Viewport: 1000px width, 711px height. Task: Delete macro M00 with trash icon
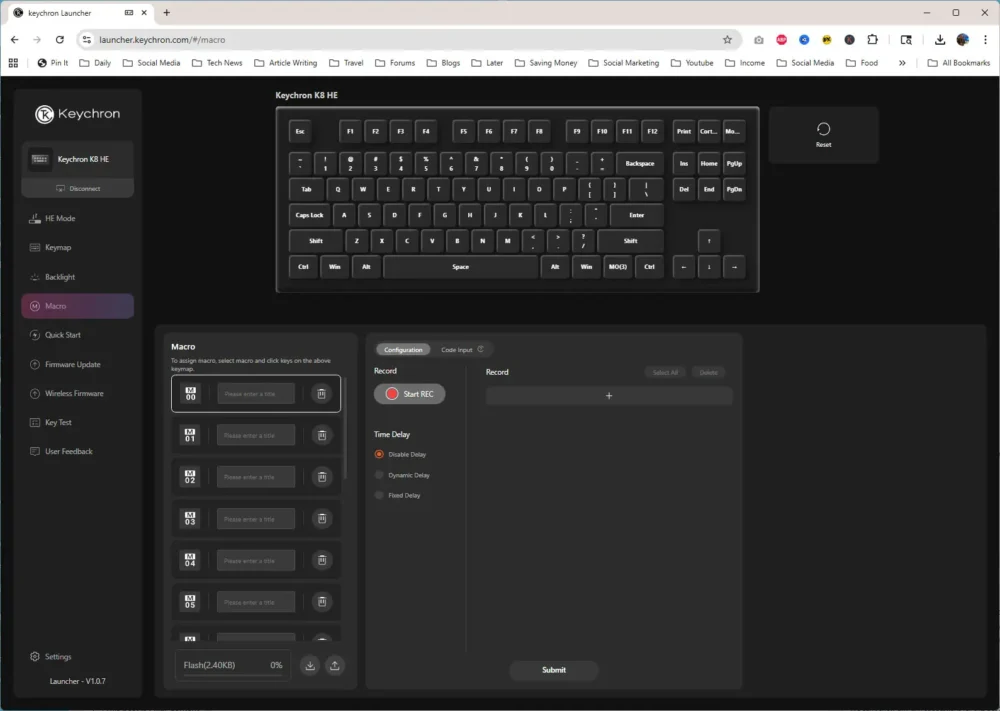click(321, 394)
